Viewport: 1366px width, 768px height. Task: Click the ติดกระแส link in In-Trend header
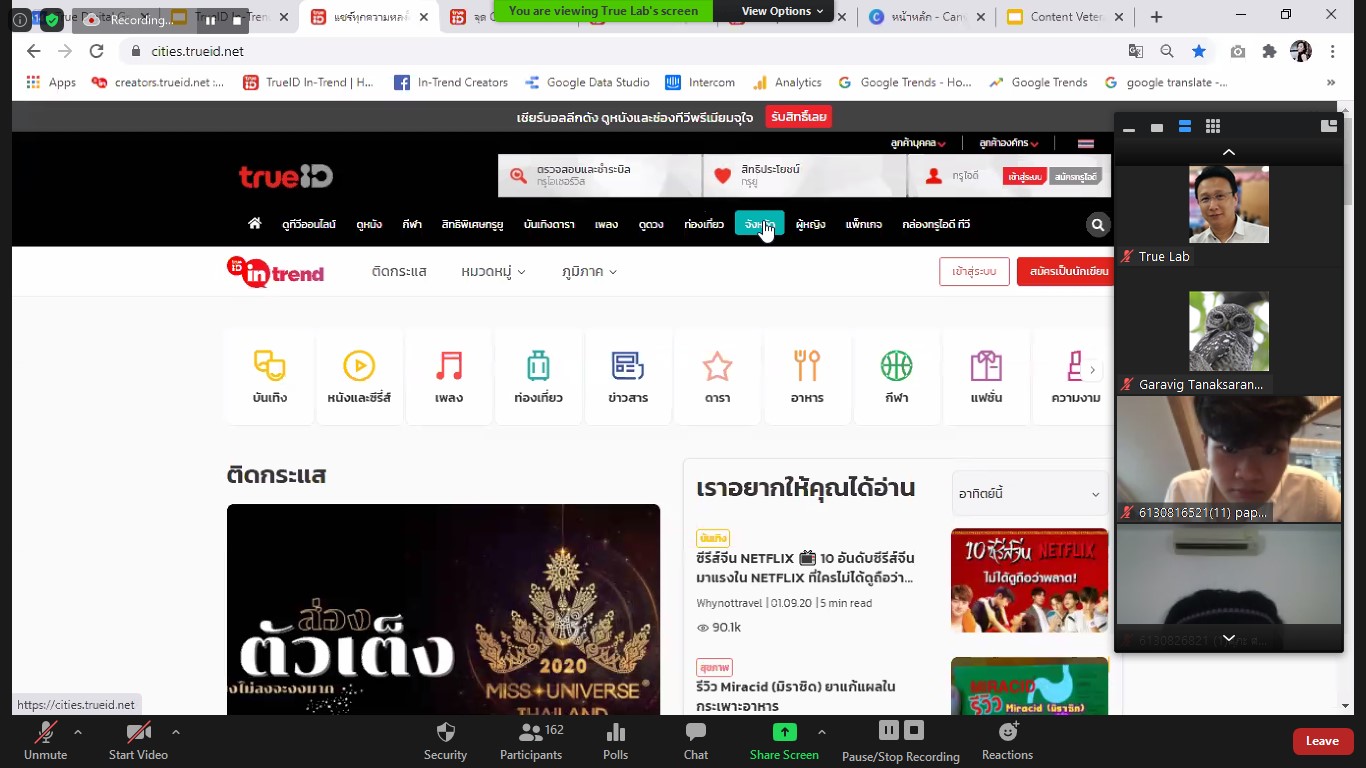click(x=399, y=271)
